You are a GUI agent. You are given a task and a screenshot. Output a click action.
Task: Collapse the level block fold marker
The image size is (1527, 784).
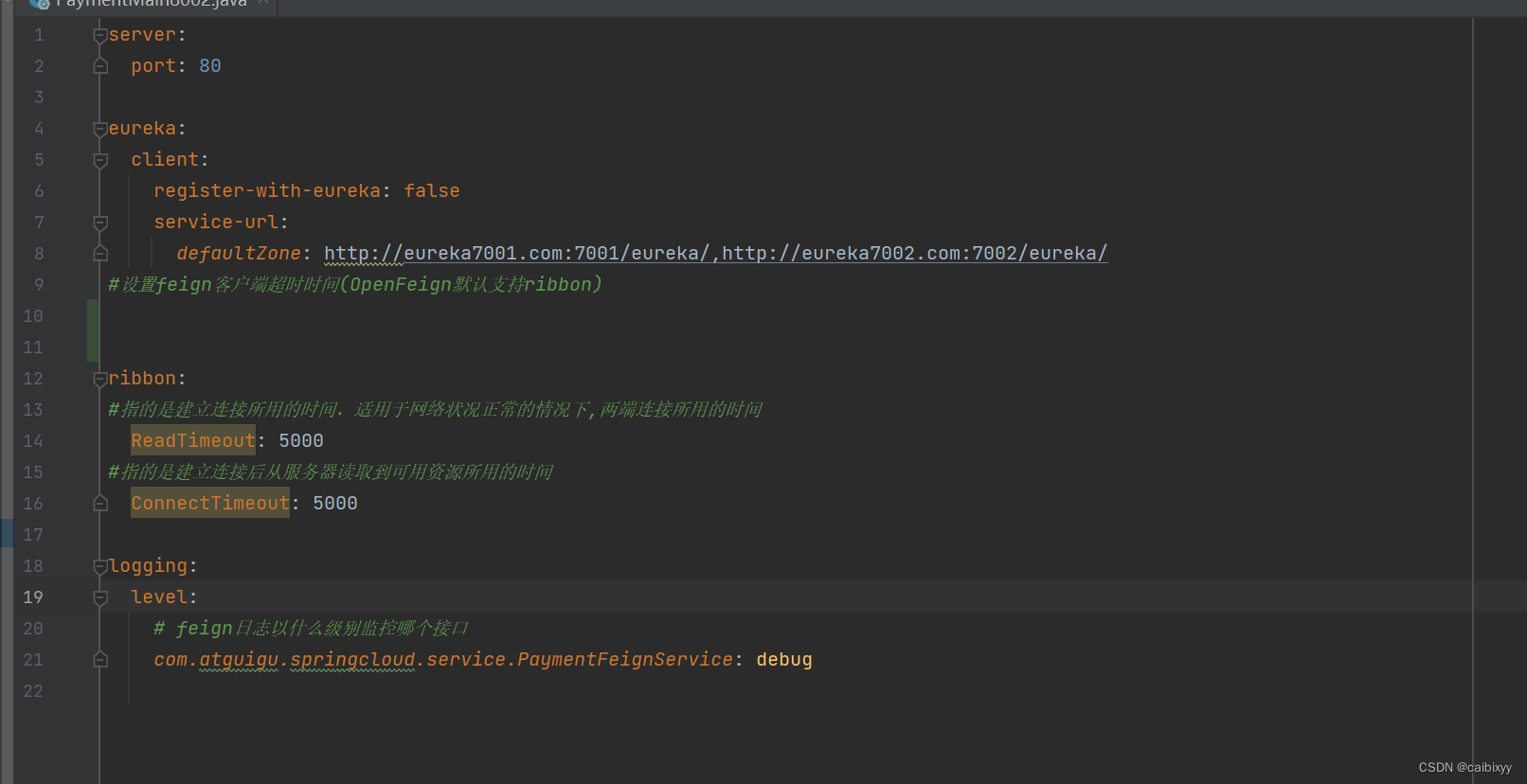100,597
